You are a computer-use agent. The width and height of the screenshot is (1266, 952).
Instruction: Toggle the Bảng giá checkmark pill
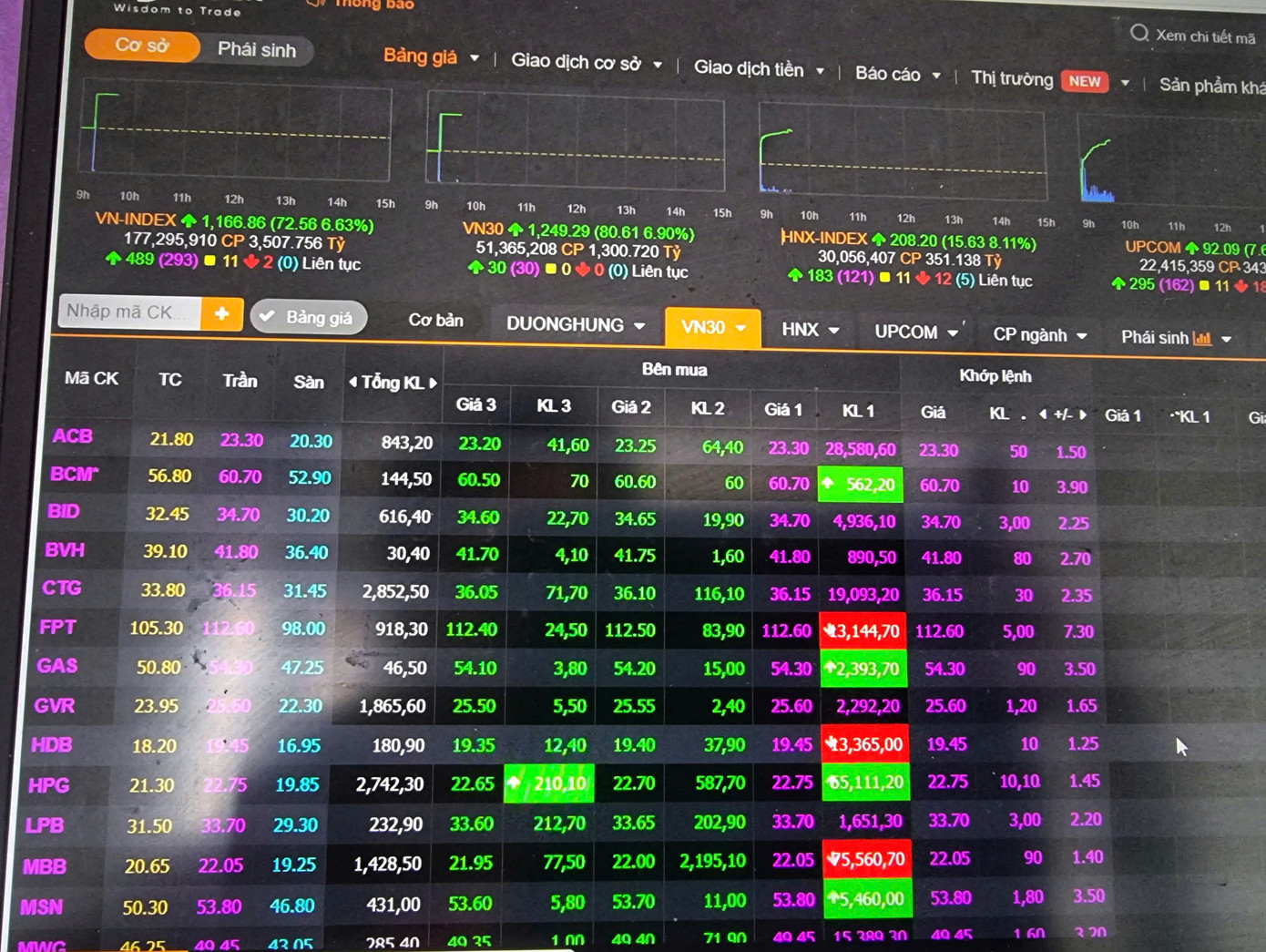[x=308, y=317]
